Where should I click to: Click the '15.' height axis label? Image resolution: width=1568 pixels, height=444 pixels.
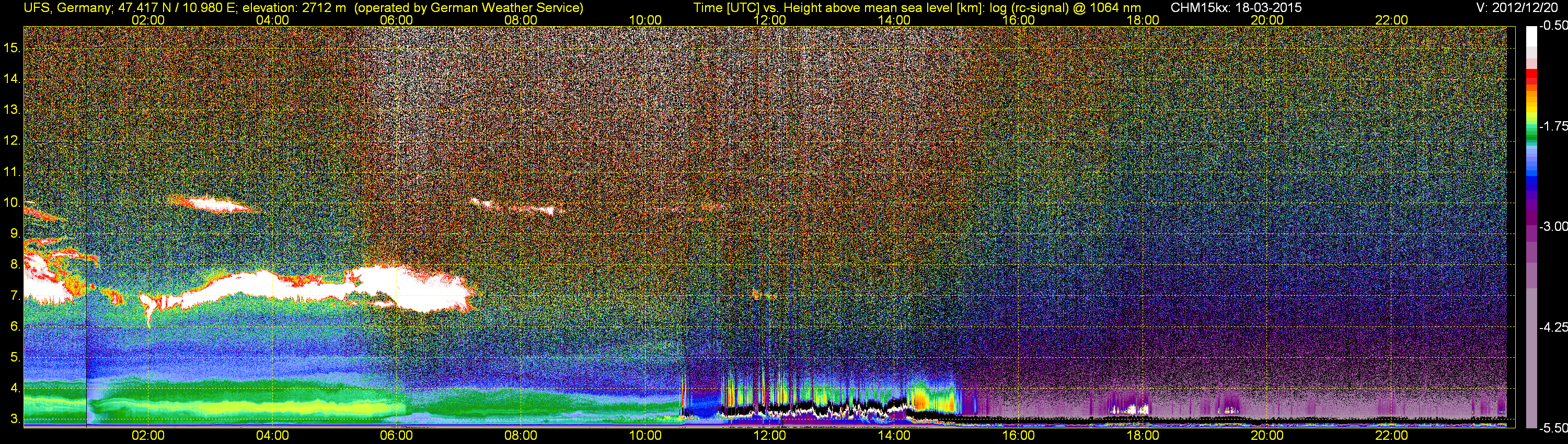[12, 48]
